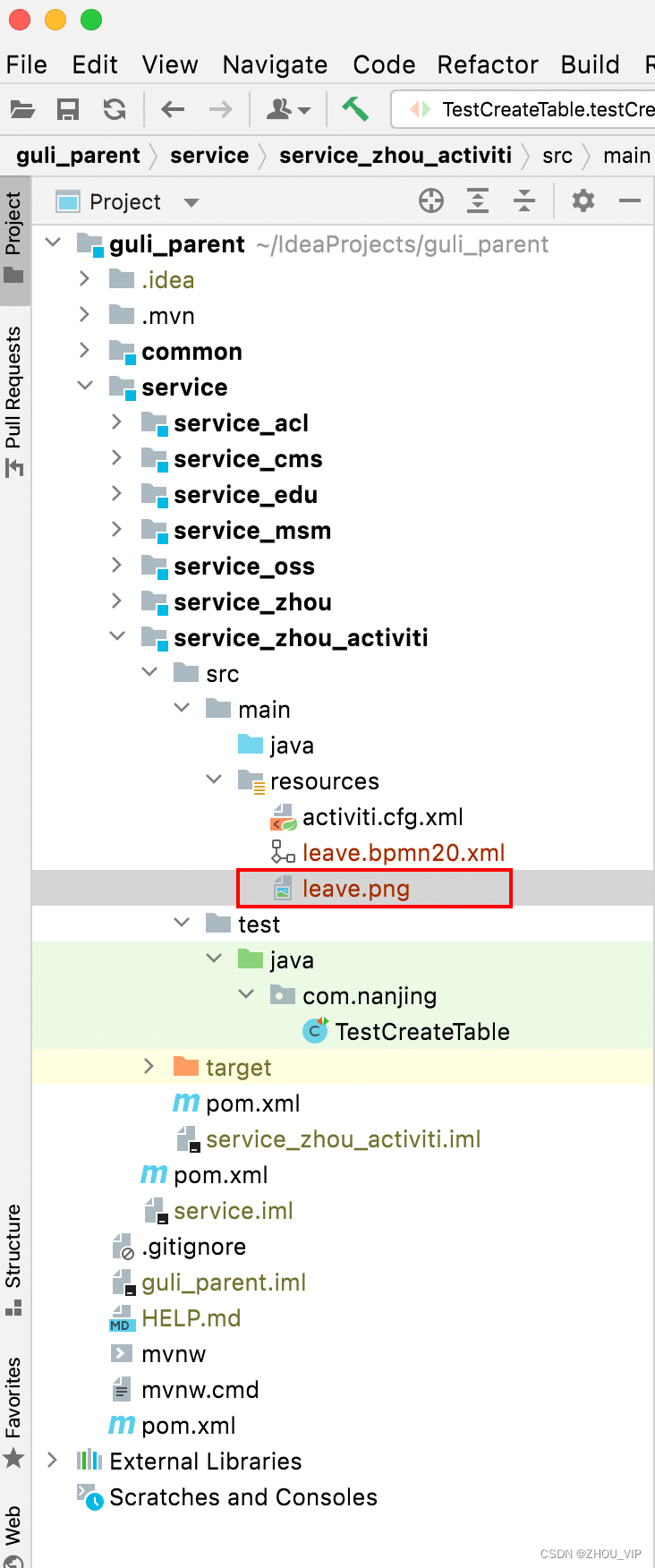Click the Forward navigation arrow
The height and width of the screenshot is (1568, 655).
coord(220,109)
